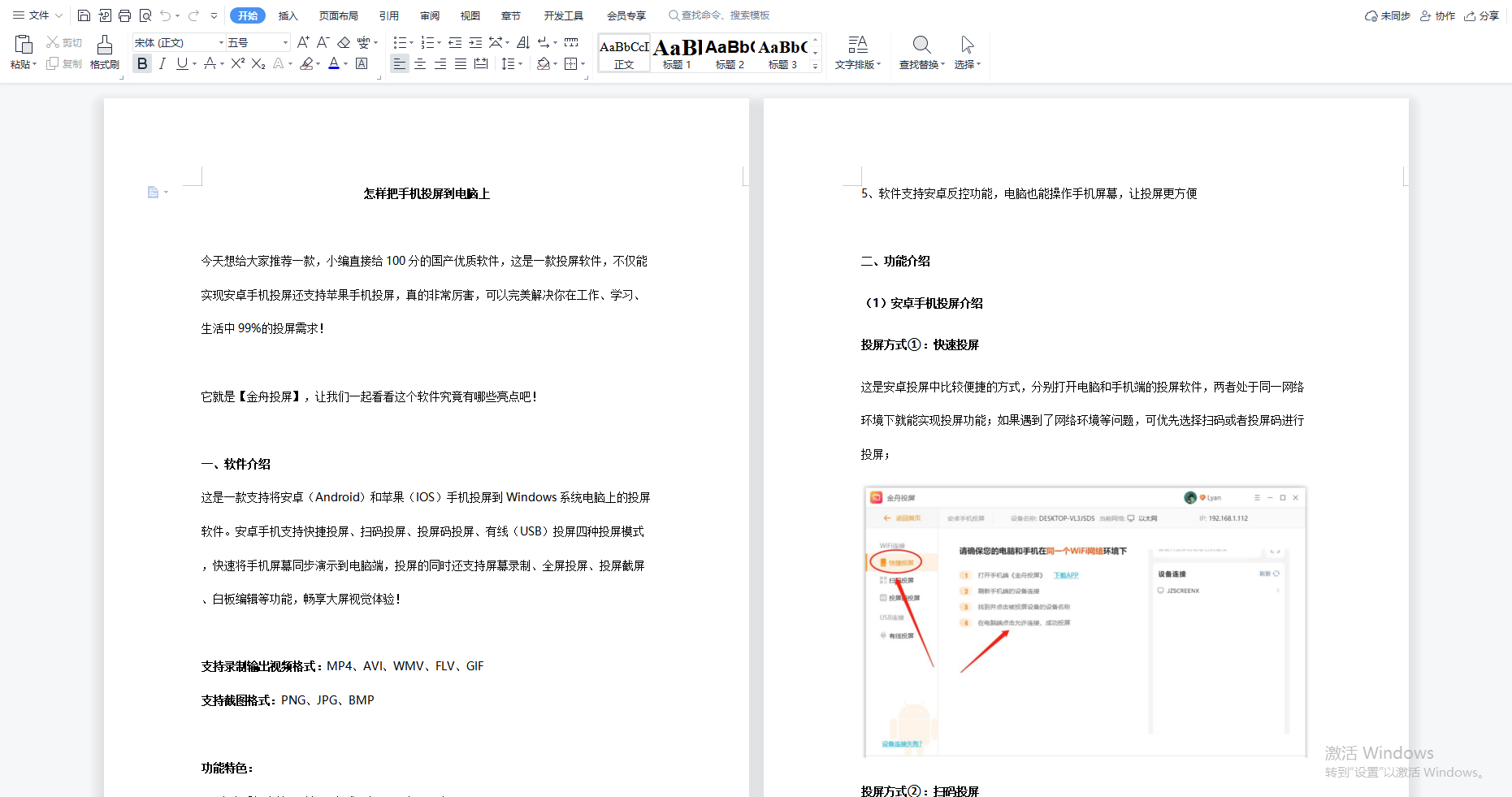The width and height of the screenshot is (1512, 797).
Task: Click the Increase Indent icon
Action: click(x=475, y=42)
